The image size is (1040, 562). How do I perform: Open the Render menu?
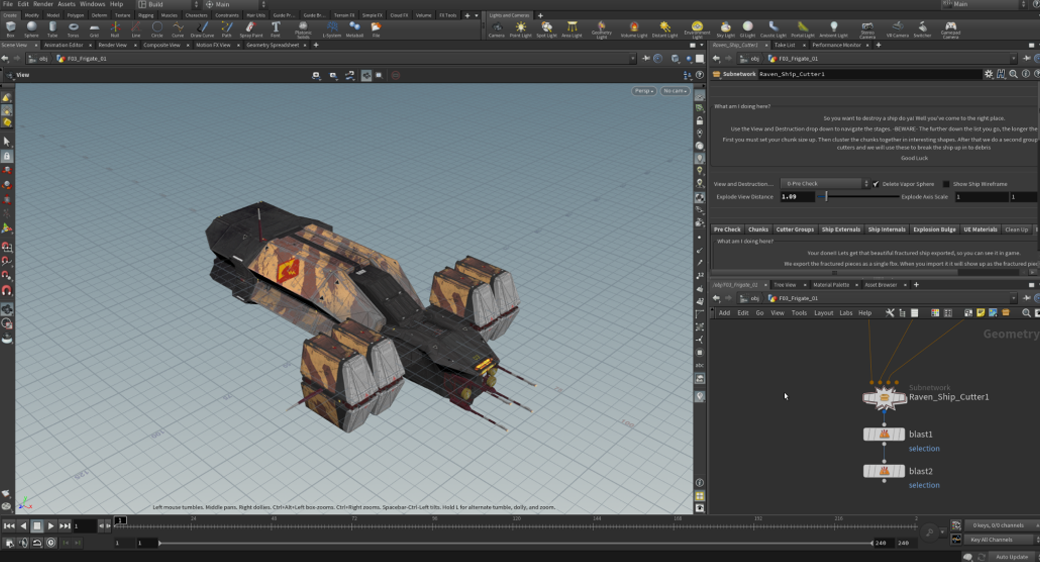point(43,4)
